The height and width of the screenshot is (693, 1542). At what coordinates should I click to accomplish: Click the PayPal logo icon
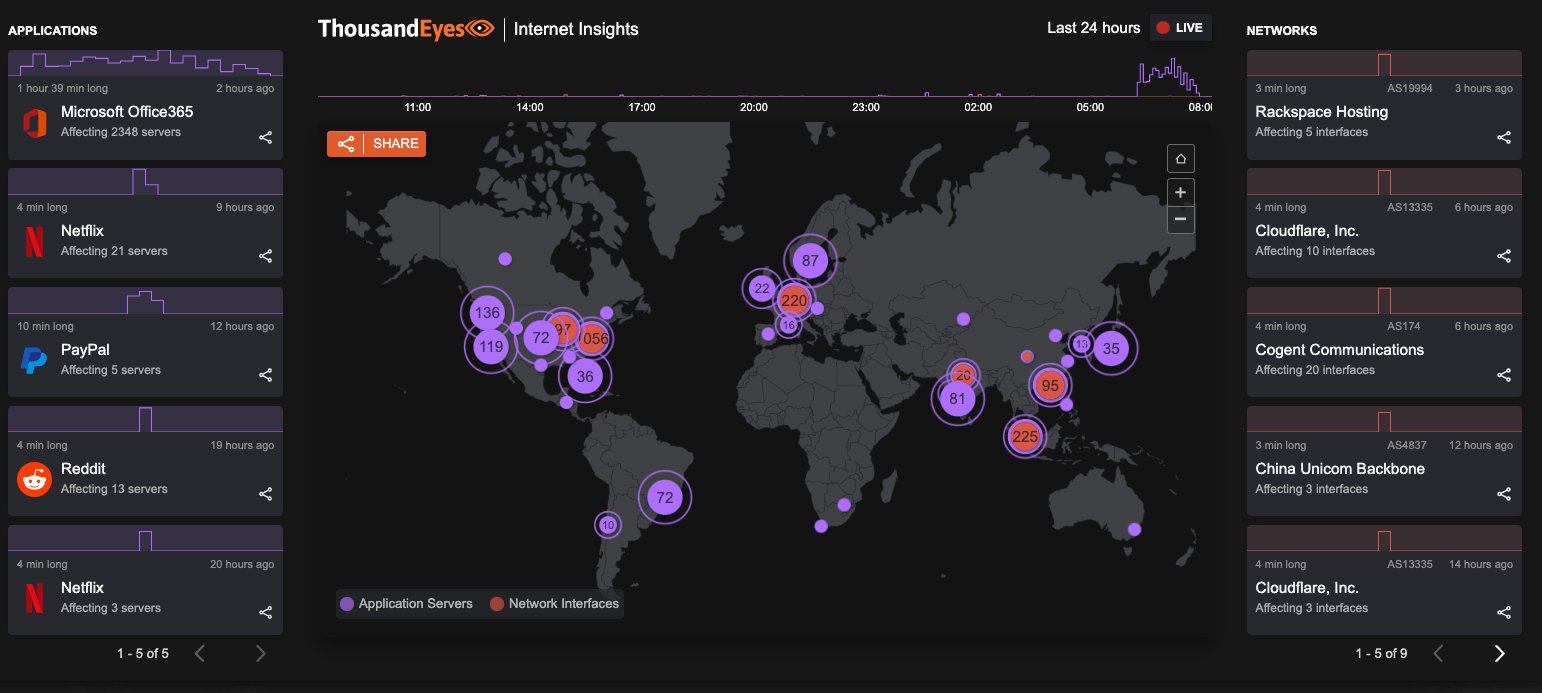pyautogui.click(x=35, y=360)
